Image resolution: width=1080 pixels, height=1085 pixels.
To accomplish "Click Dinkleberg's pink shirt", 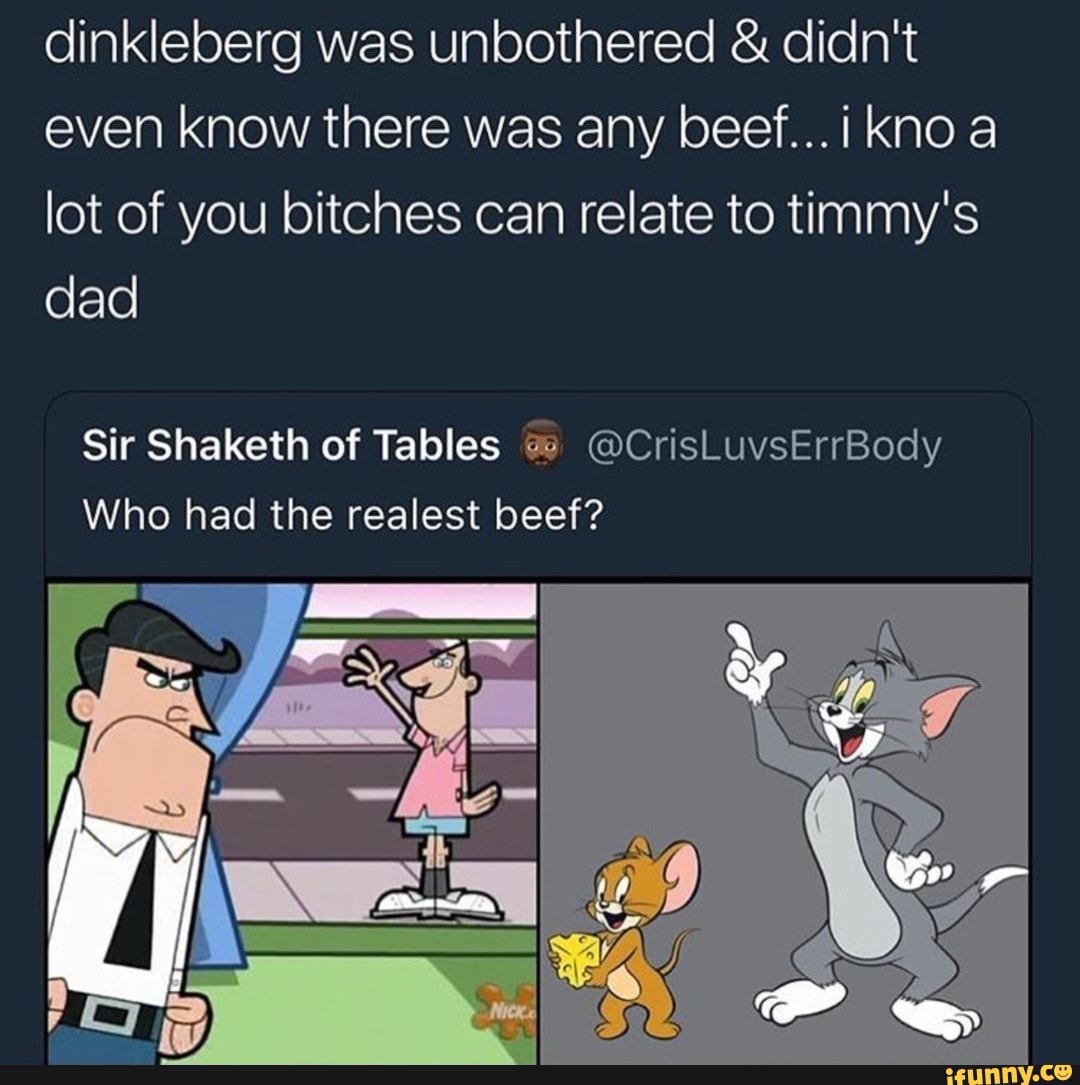I will [437, 770].
